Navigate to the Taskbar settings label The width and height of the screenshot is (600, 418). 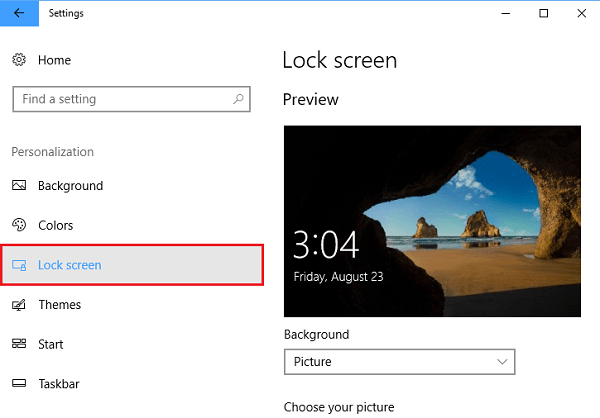[58, 384]
